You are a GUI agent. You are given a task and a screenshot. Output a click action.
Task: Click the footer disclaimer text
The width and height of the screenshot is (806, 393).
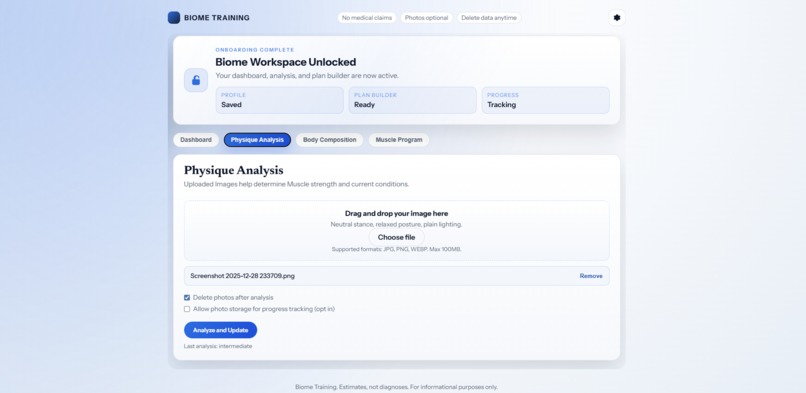[396, 387]
